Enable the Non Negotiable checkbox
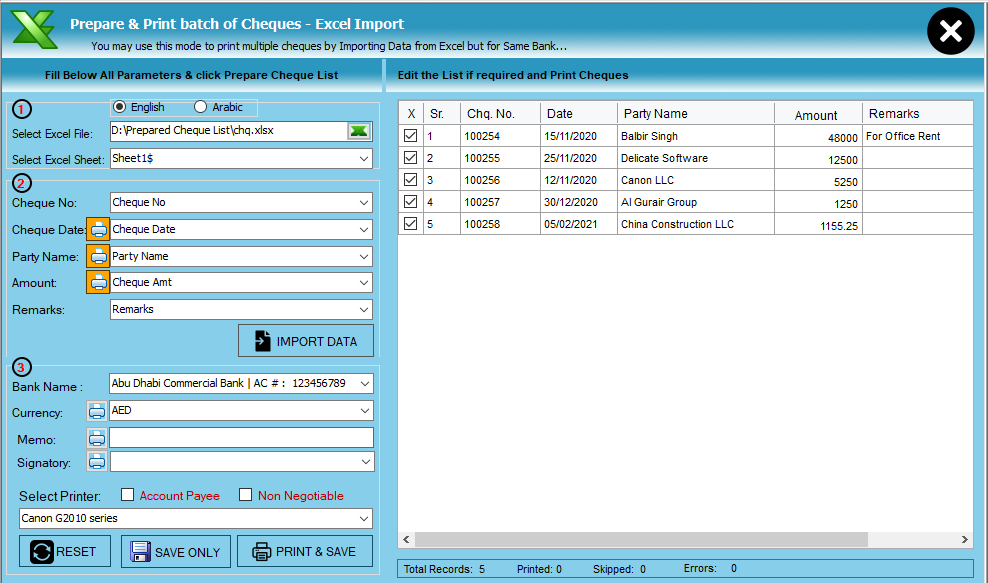Image resolution: width=988 pixels, height=583 pixels. click(245, 495)
